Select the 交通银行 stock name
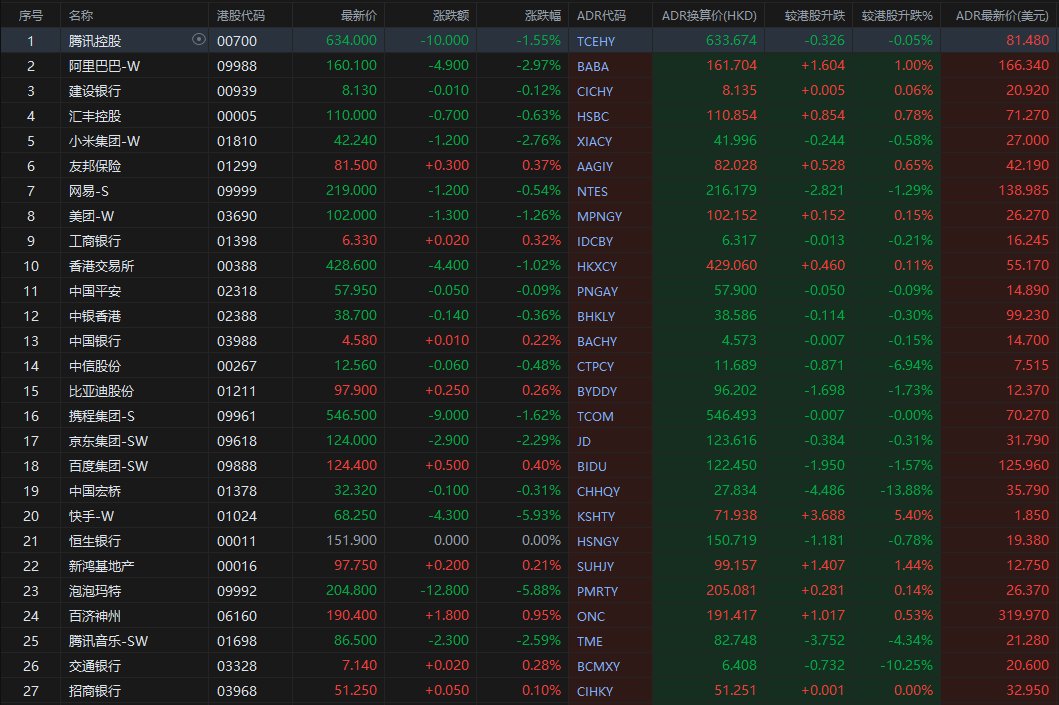This screenshot has height=705, width=1059. pos(95,665)
